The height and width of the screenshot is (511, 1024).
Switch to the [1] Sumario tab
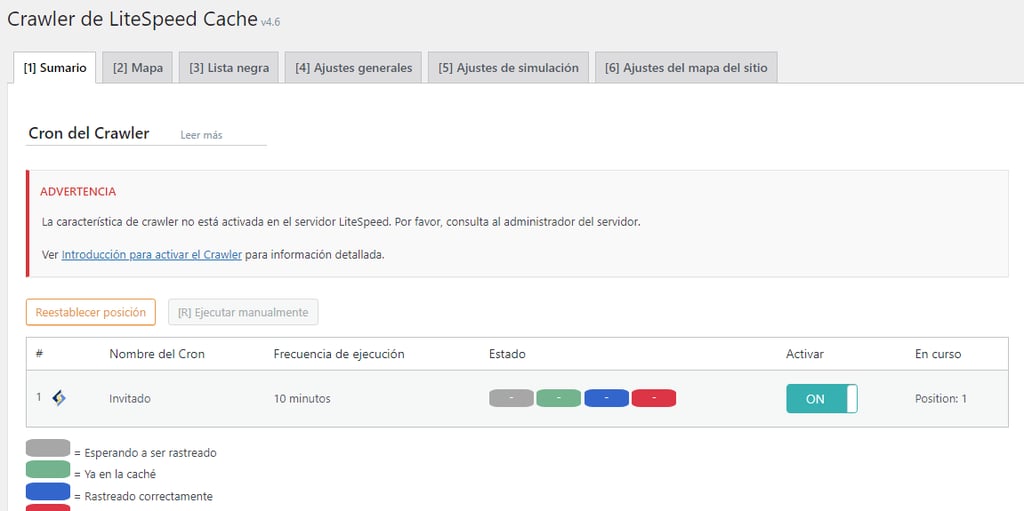[x=55, y=68]
